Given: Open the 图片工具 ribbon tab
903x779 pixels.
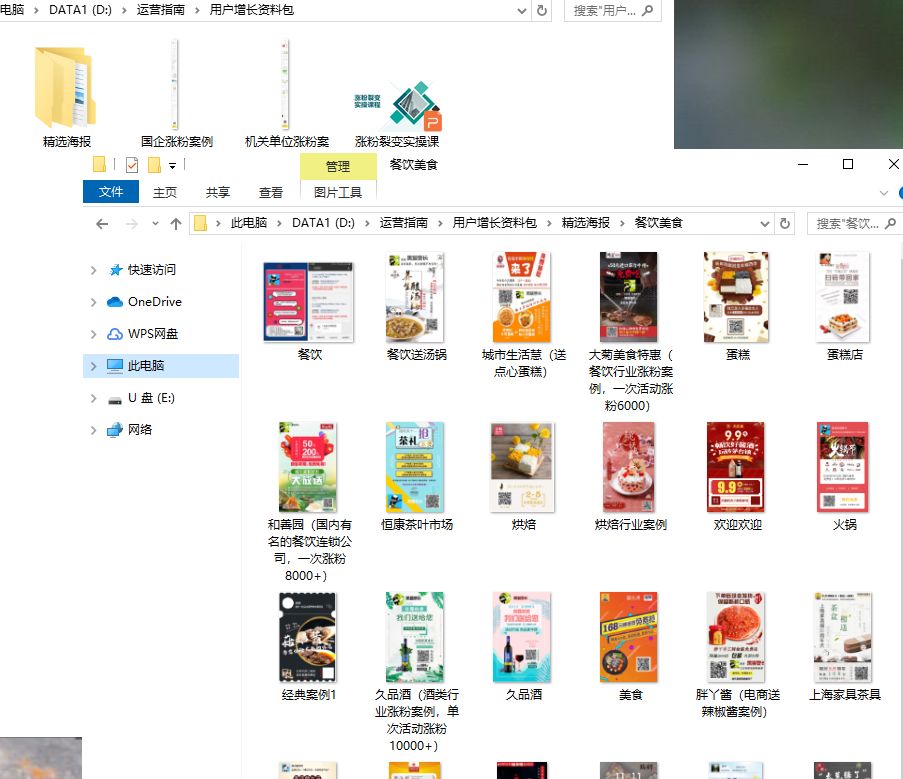Looking at the screenshot, I should (x=338, y=192).
